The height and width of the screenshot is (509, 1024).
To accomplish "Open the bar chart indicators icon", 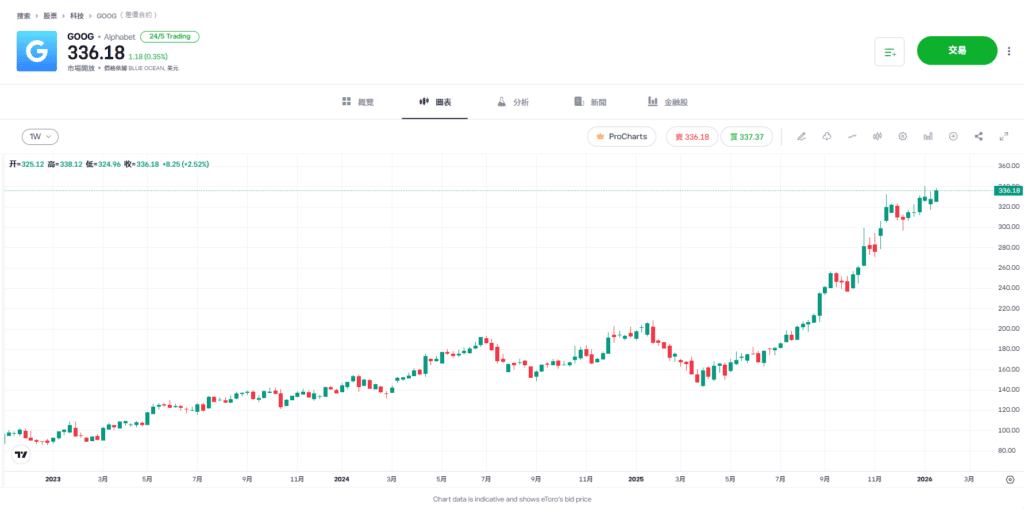I will 928,136.
